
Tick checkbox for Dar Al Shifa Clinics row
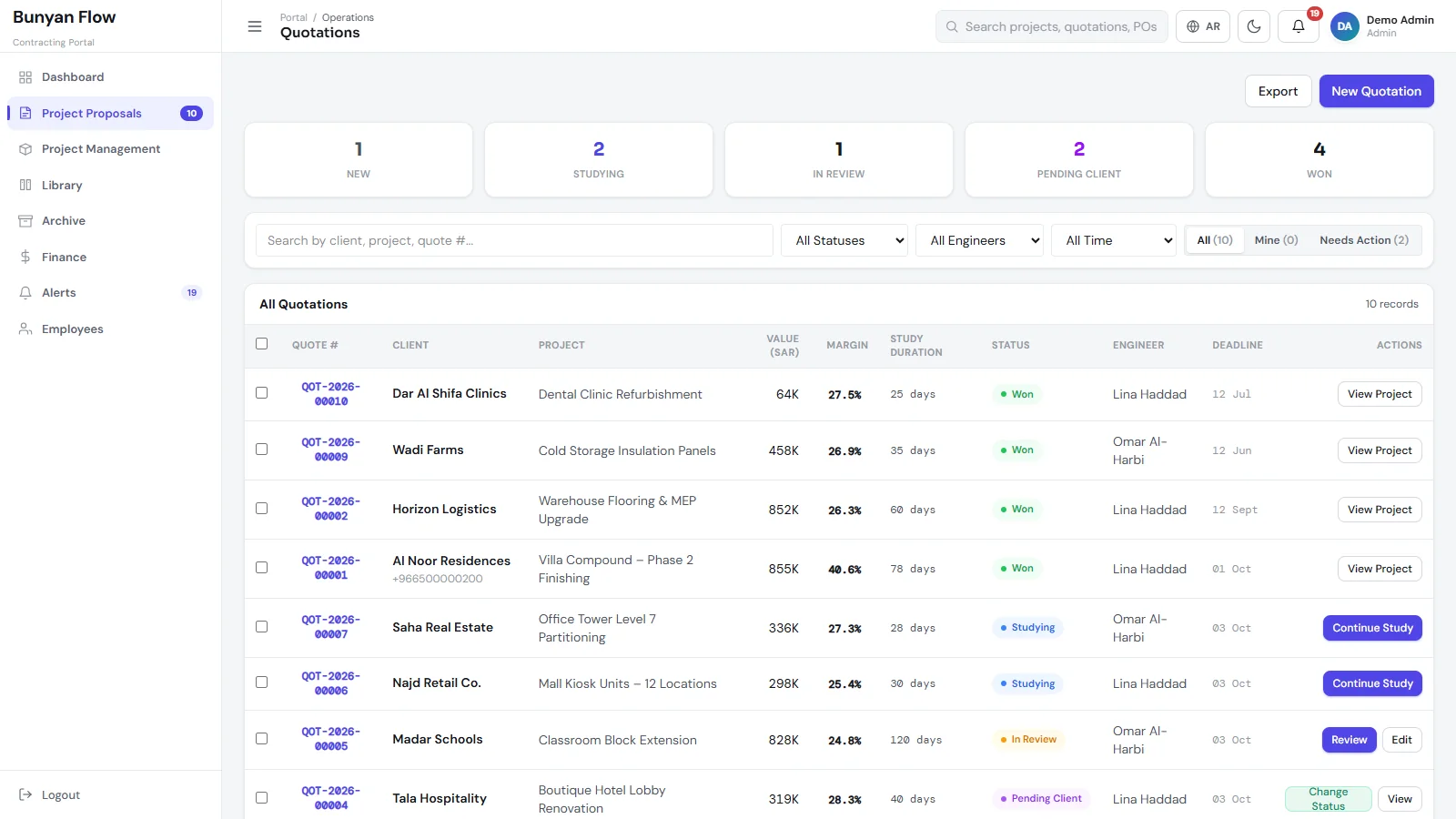coord(262,393)
